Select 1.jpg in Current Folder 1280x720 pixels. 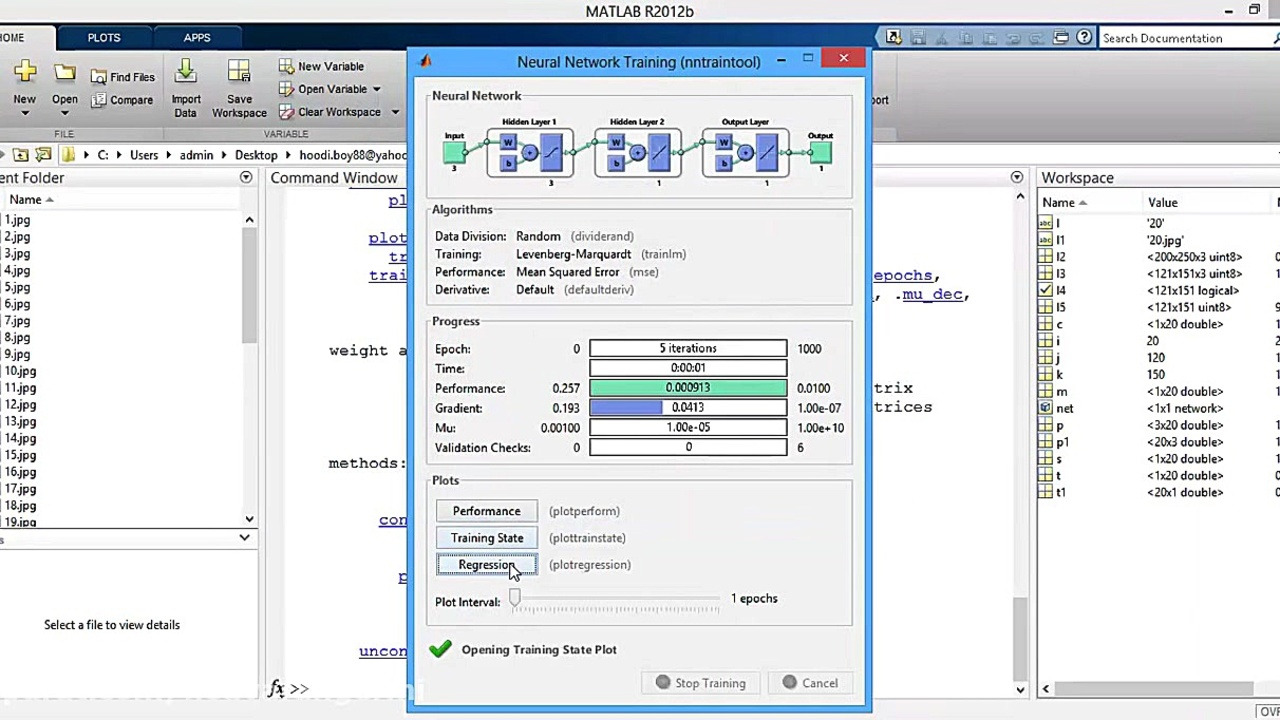coord(18,220)
